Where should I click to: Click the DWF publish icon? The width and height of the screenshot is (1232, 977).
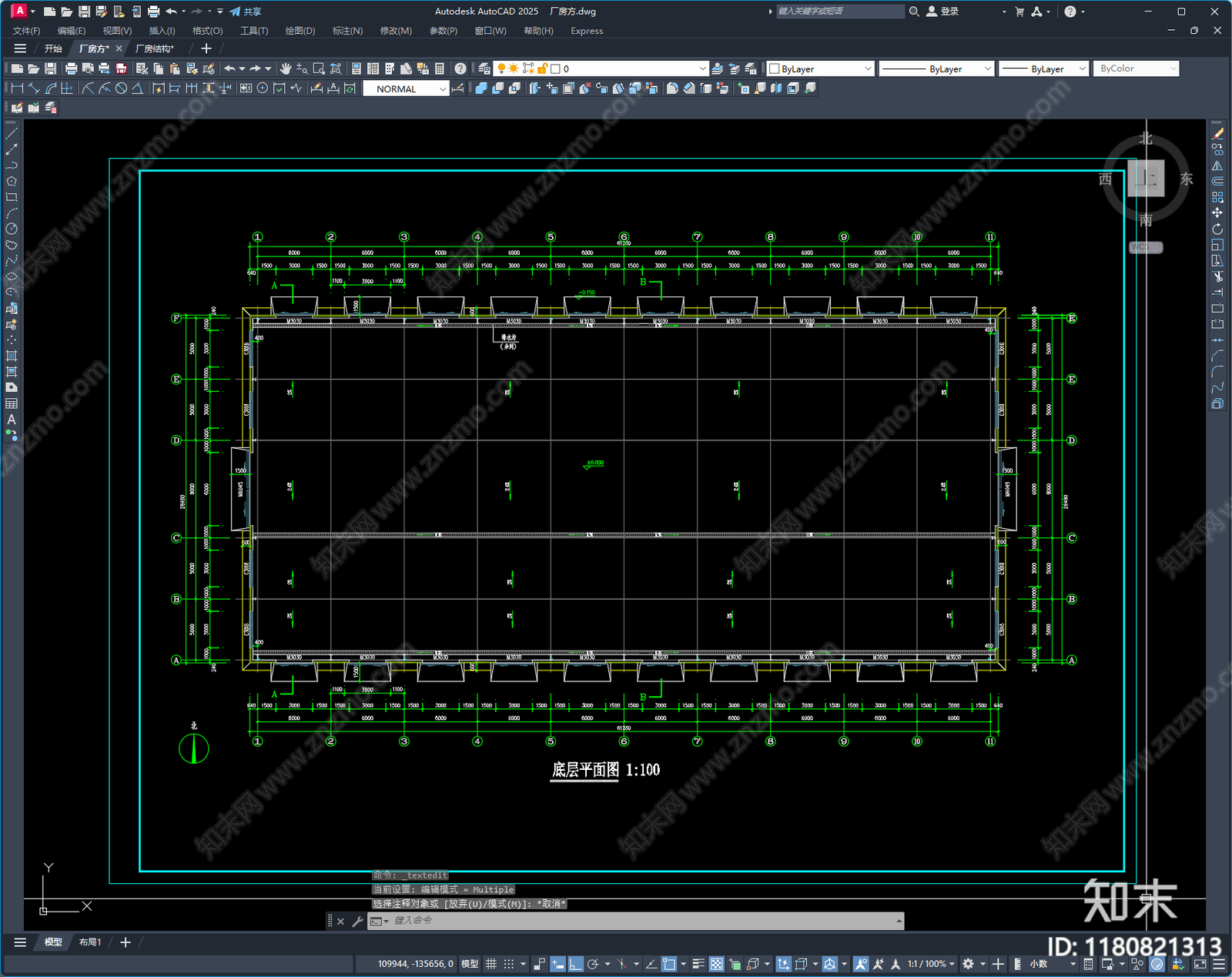coord(121,69)
